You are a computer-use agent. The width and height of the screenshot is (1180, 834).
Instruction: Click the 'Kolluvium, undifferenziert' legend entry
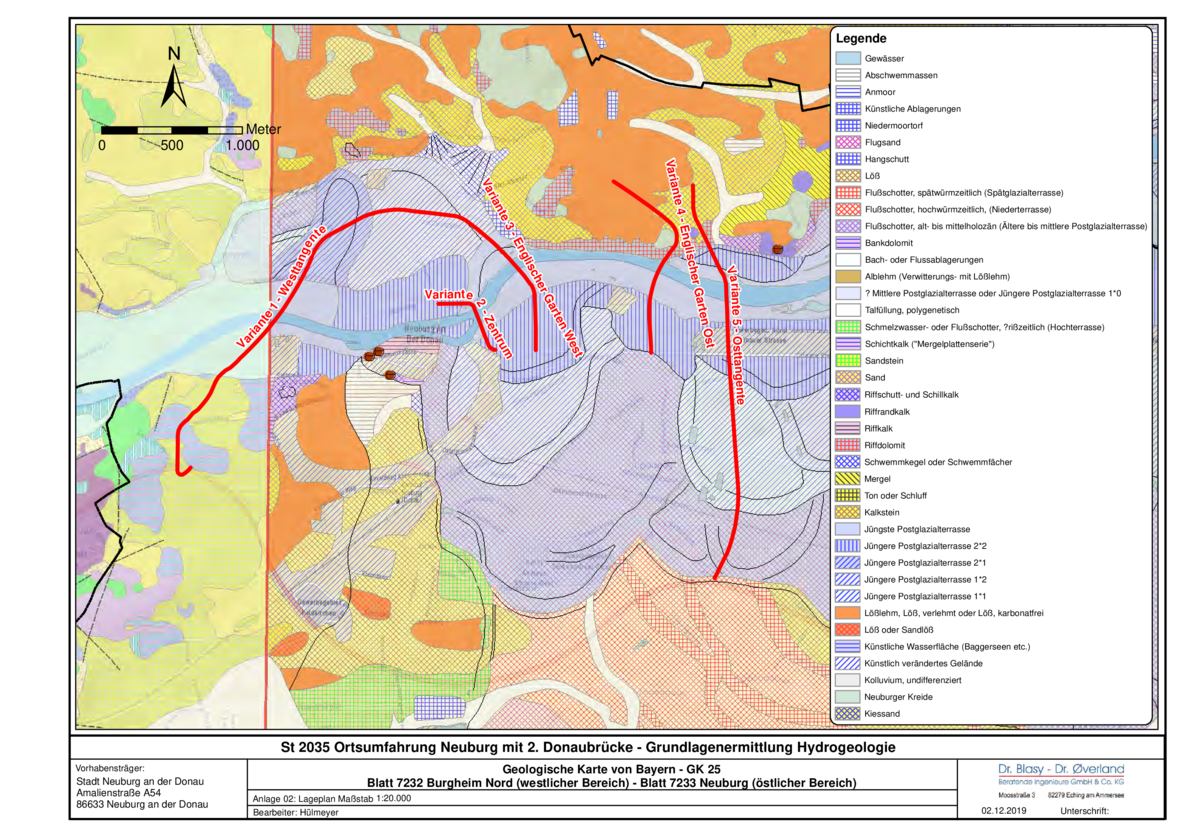pyautogui.click(x=913, y=680)
